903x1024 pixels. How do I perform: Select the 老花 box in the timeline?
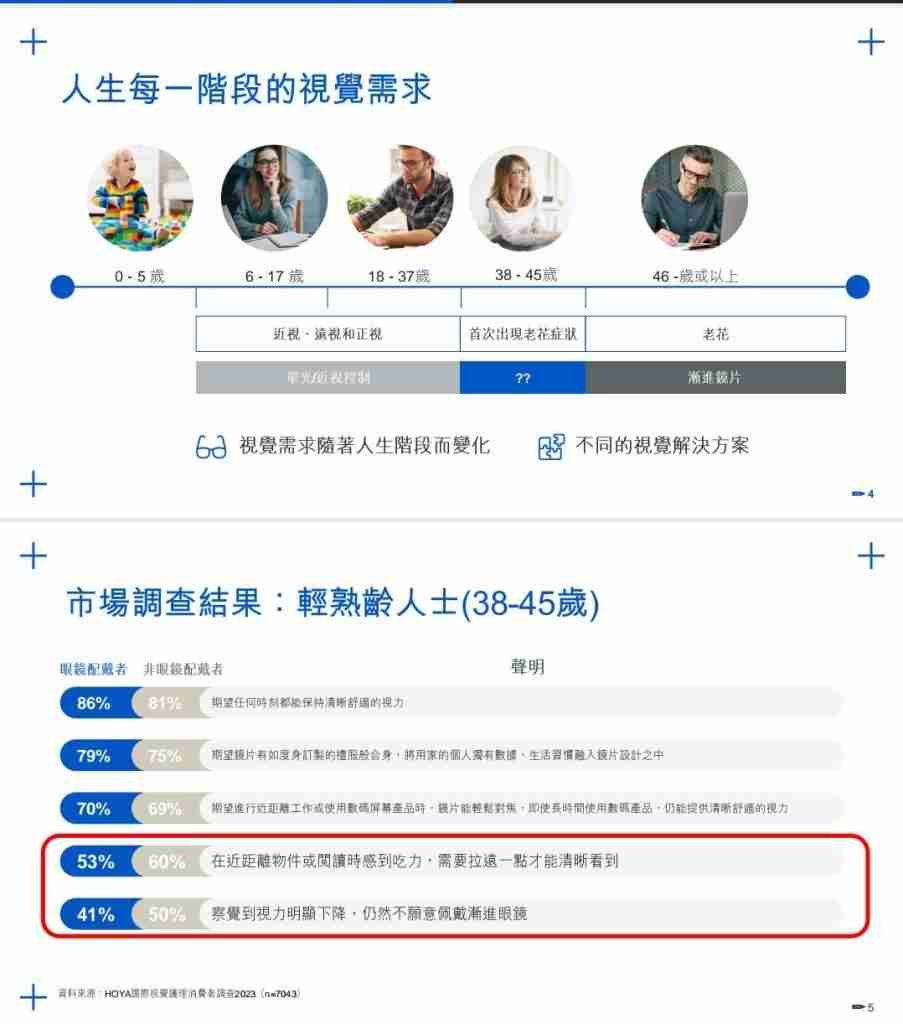coord(716,334)
